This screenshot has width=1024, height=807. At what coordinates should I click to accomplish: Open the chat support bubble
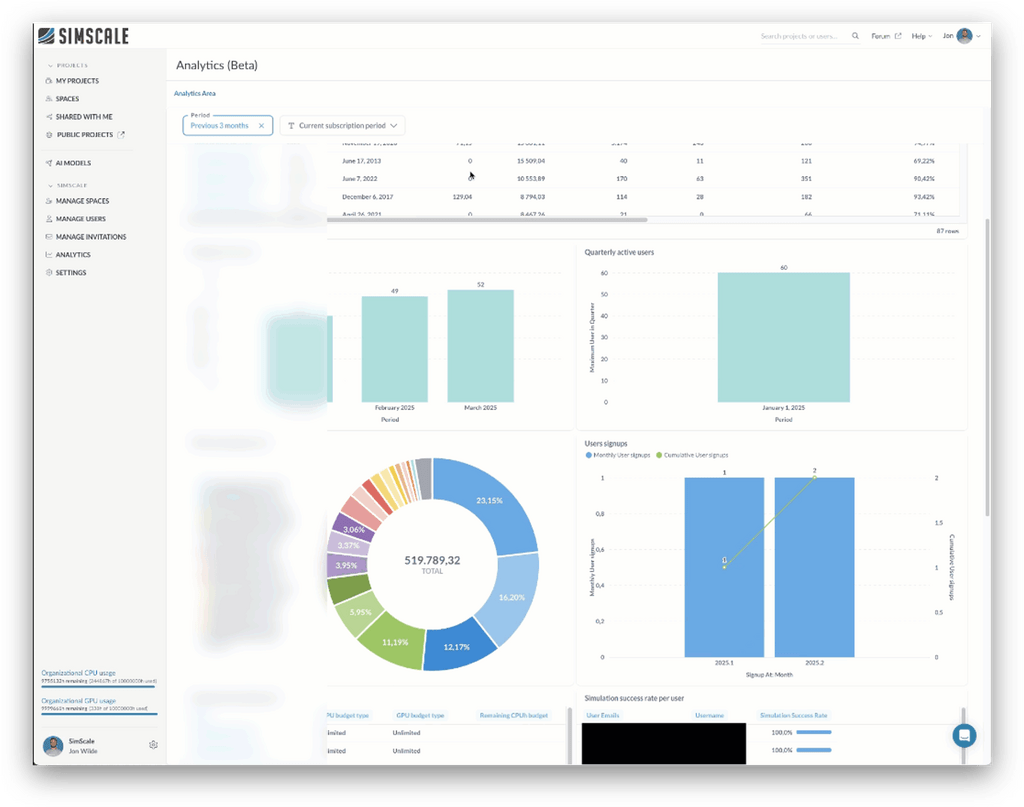(964, 735)
